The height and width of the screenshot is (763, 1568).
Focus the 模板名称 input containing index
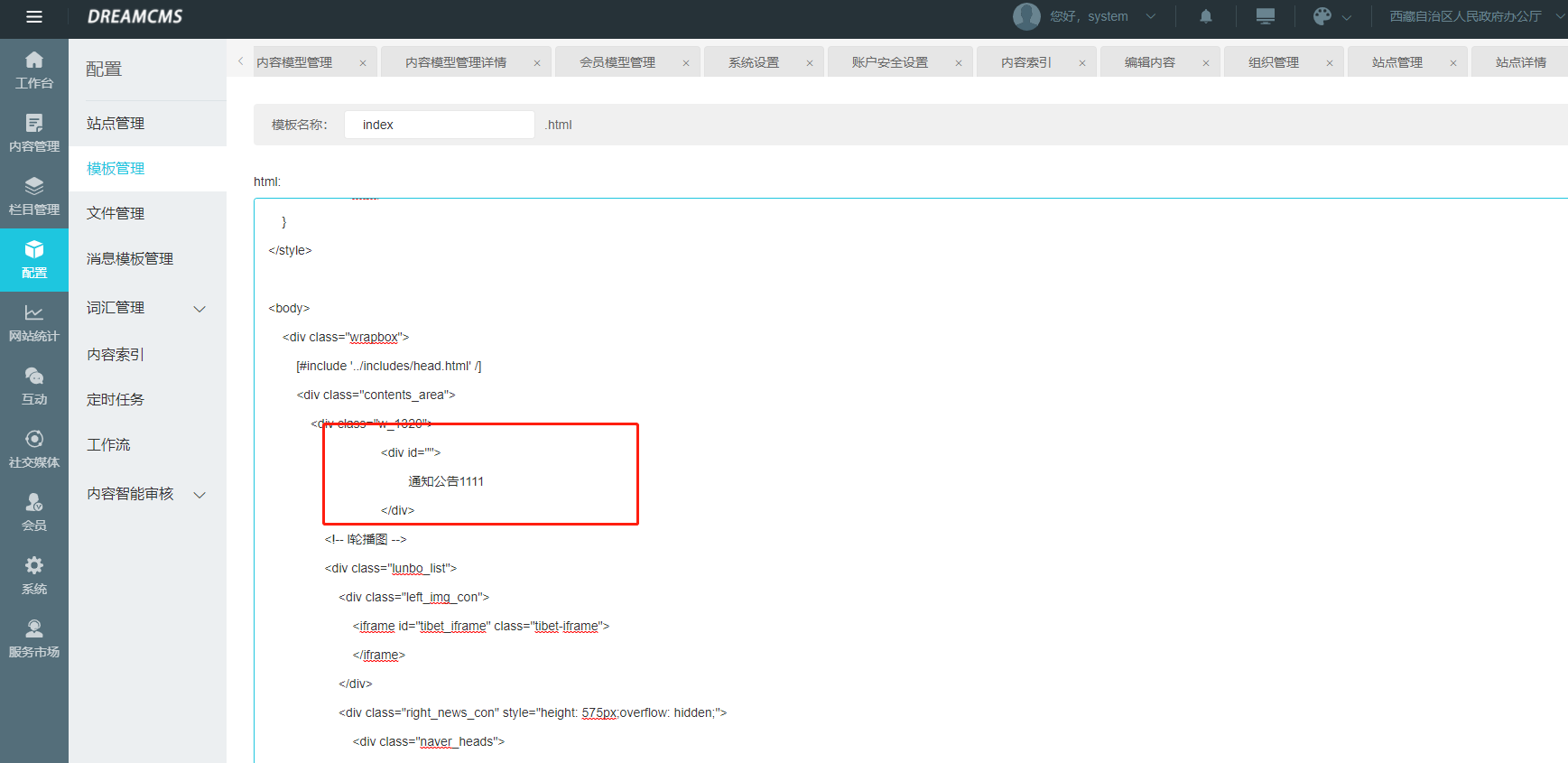[x=440, y=125]
